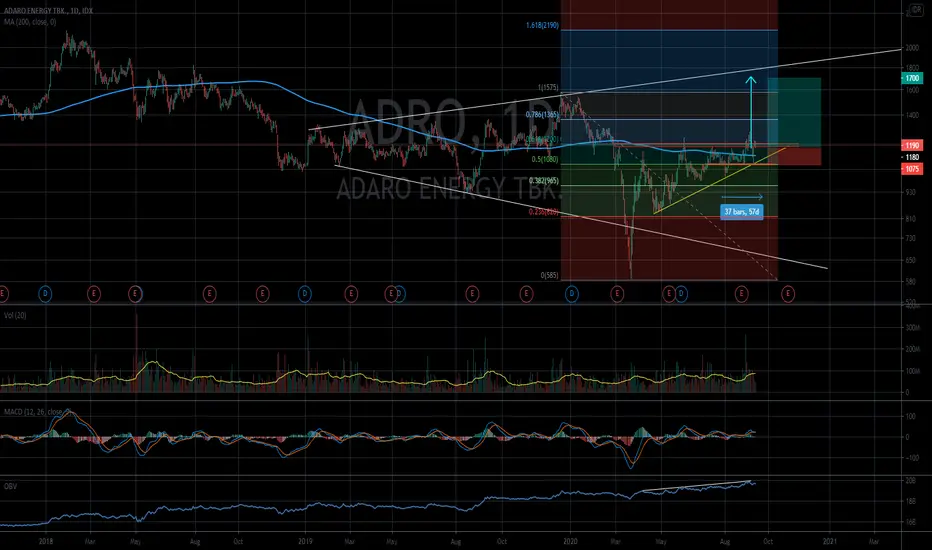
Task: Open the earnings marker at March 2018
Action: (x=93, y=293)
